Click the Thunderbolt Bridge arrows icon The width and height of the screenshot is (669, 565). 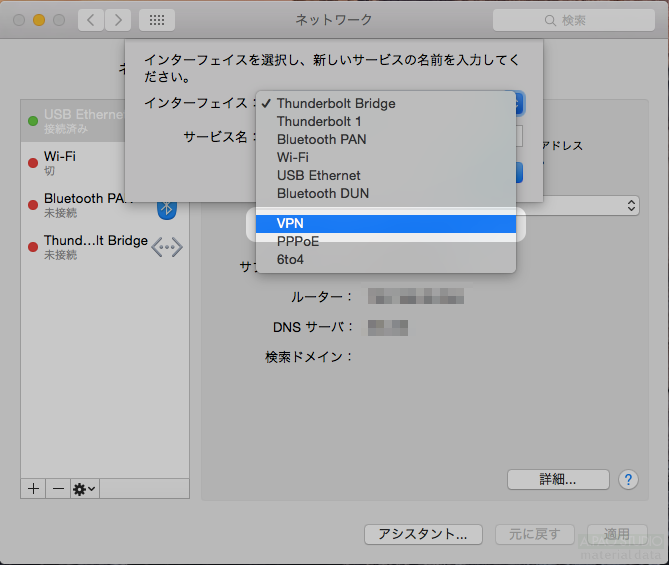click(x=167, y=247)
